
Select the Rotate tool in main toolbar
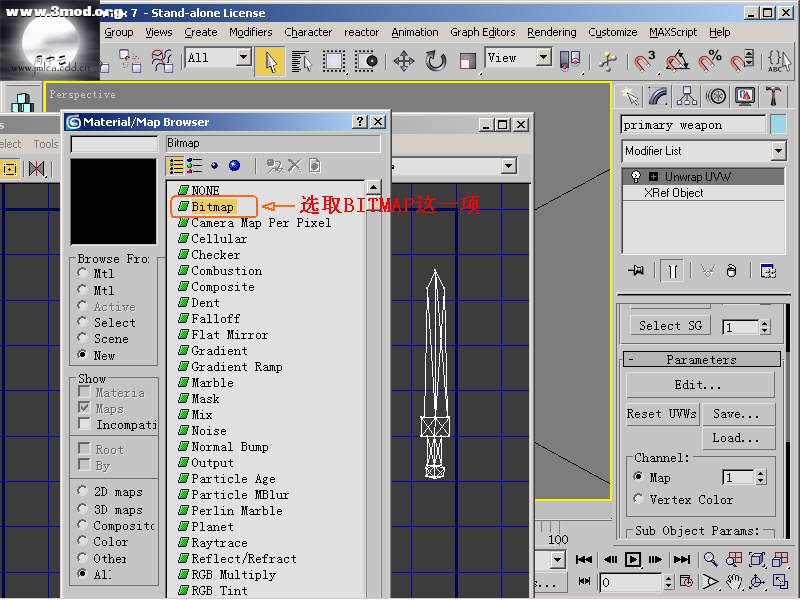point(436,61)
